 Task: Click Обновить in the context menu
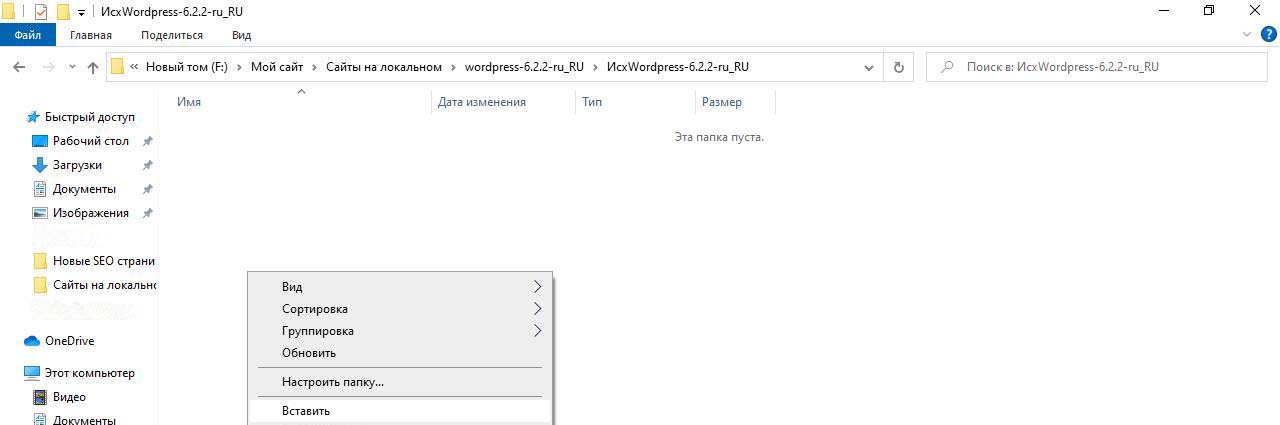click(x=309, y=353)
